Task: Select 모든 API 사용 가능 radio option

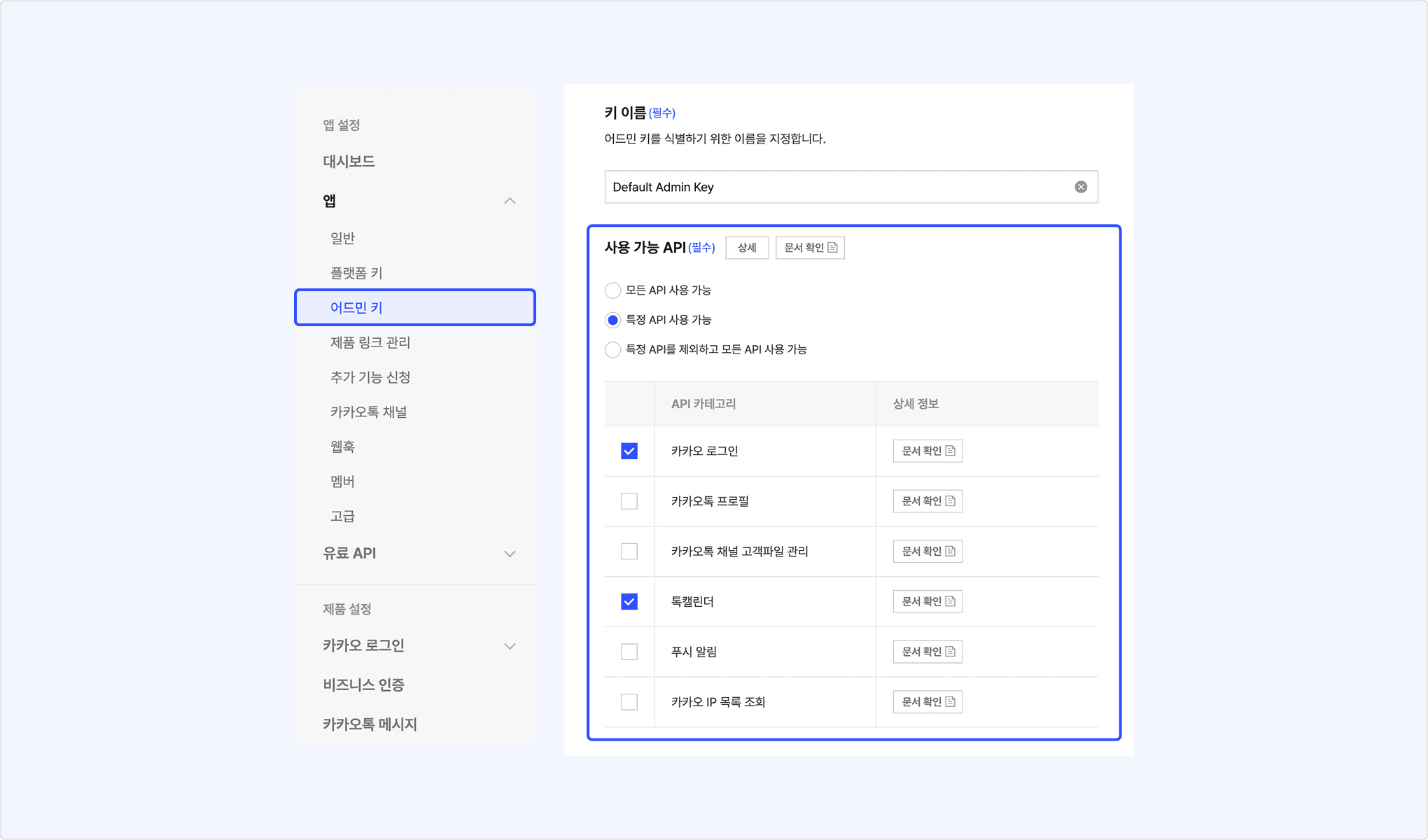Action: [612, 290]
